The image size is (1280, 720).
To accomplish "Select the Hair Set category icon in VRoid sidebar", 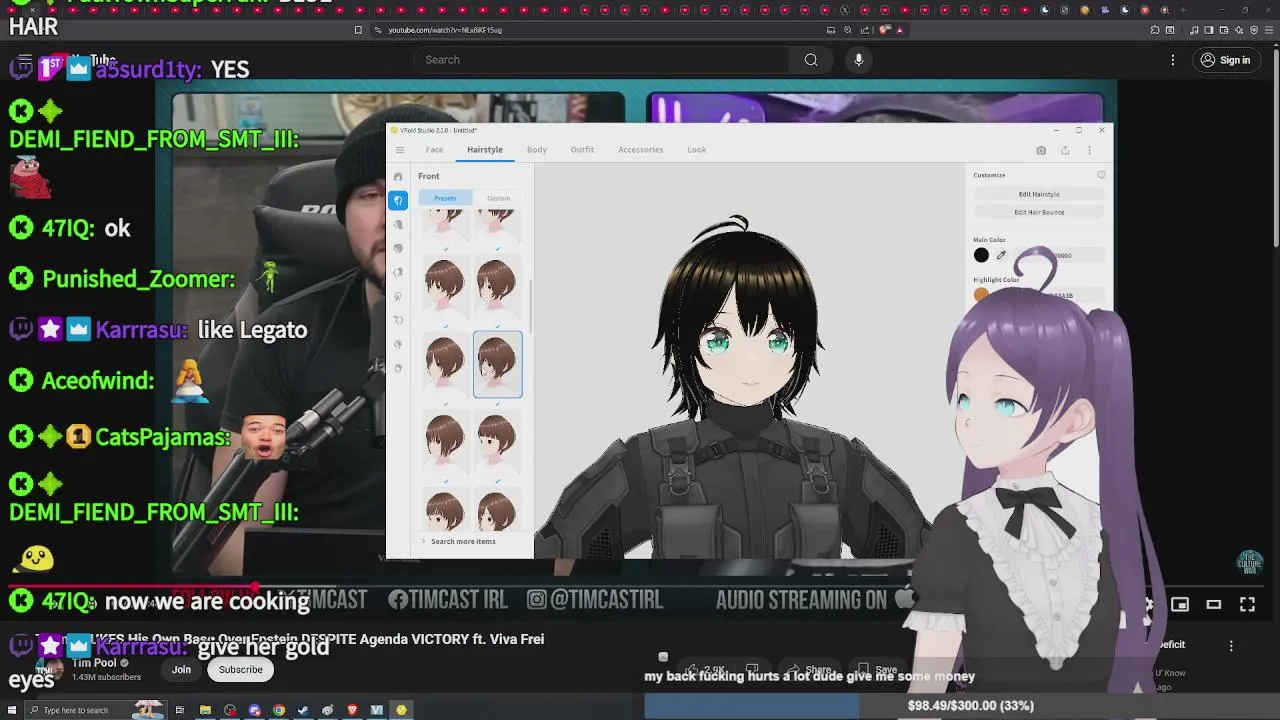I will tap(398, 177).
